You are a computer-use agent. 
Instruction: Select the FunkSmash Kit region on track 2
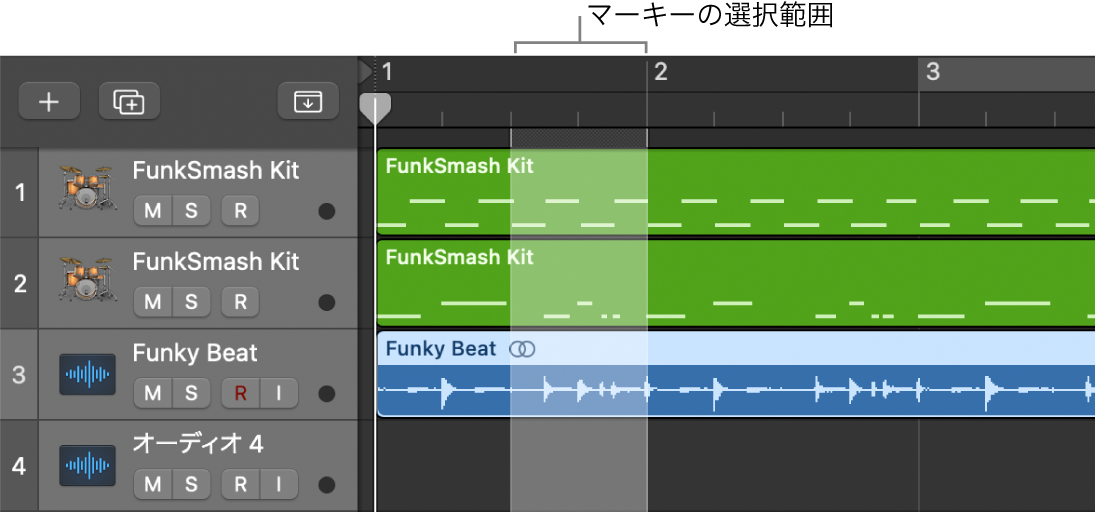click(736, 283)
